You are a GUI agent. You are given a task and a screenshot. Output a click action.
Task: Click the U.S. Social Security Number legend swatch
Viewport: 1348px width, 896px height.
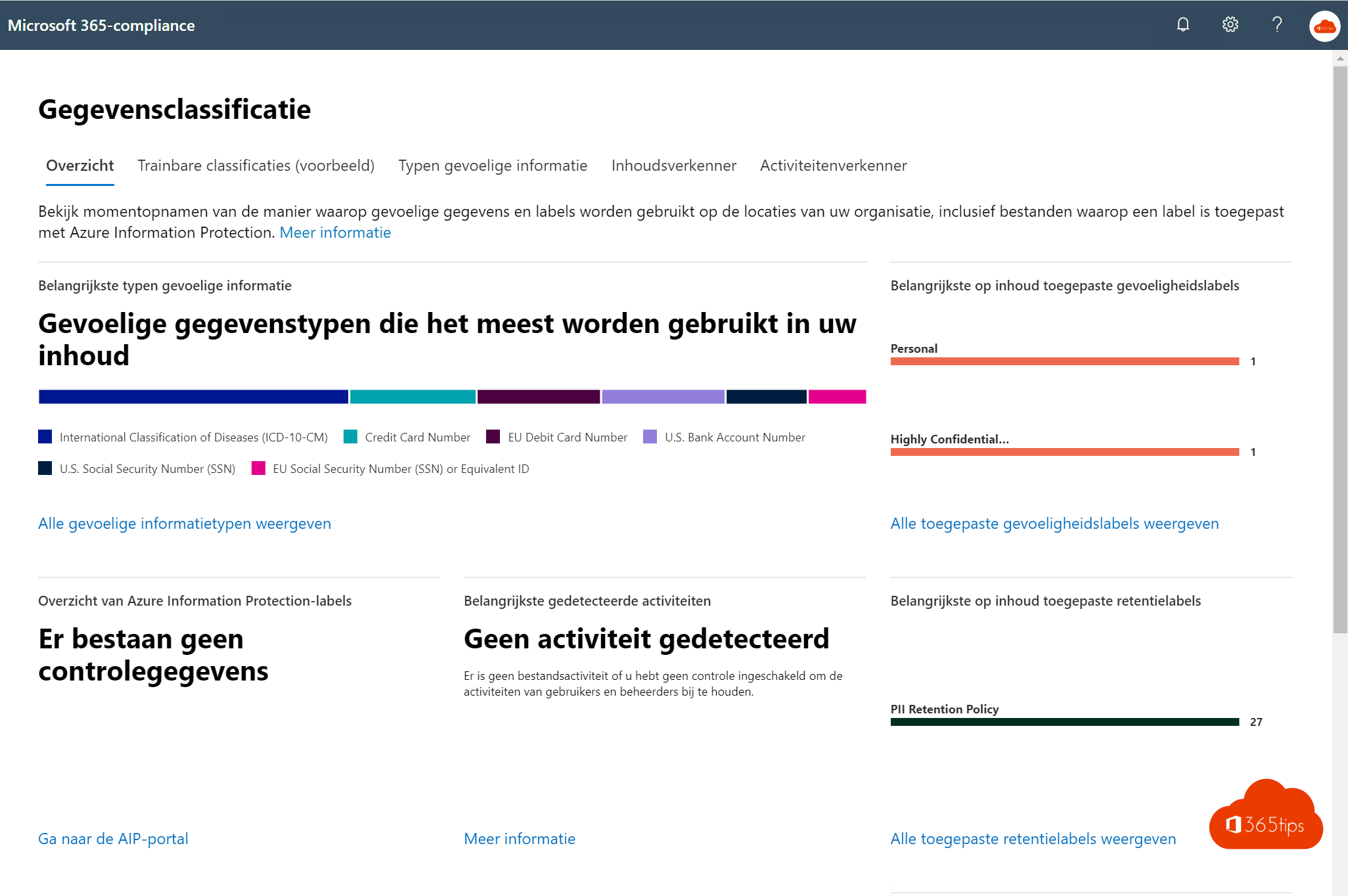[x=45, y=468]
